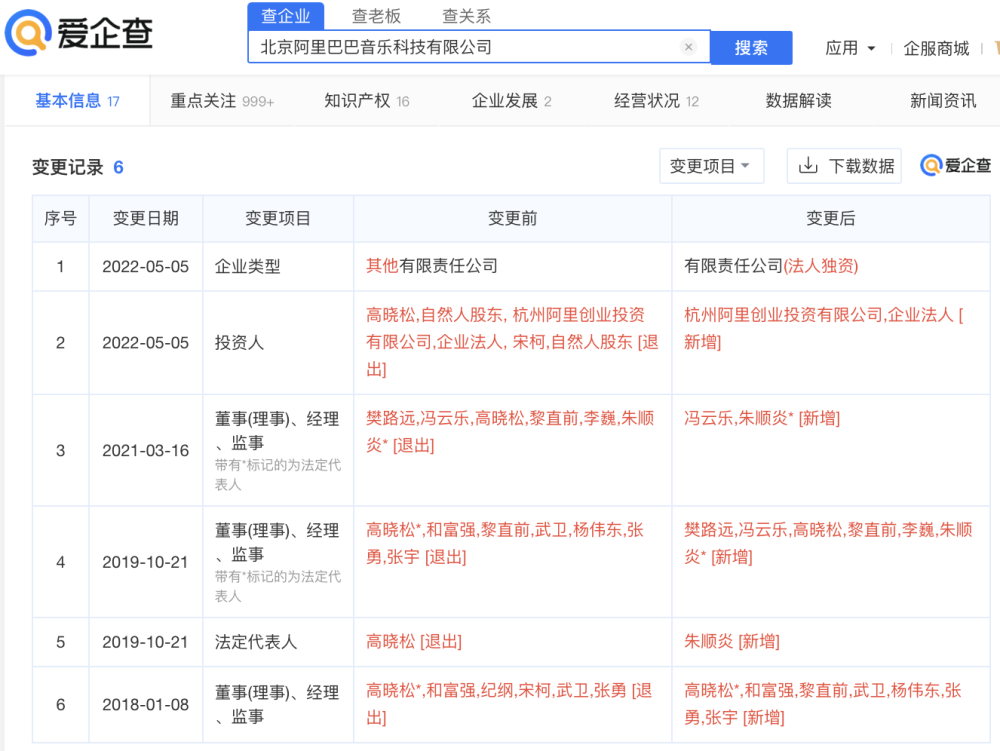The height and width of the screenshot is (751, 1000).
Task: Click the 变更前 column header
Action: (513, 219)
